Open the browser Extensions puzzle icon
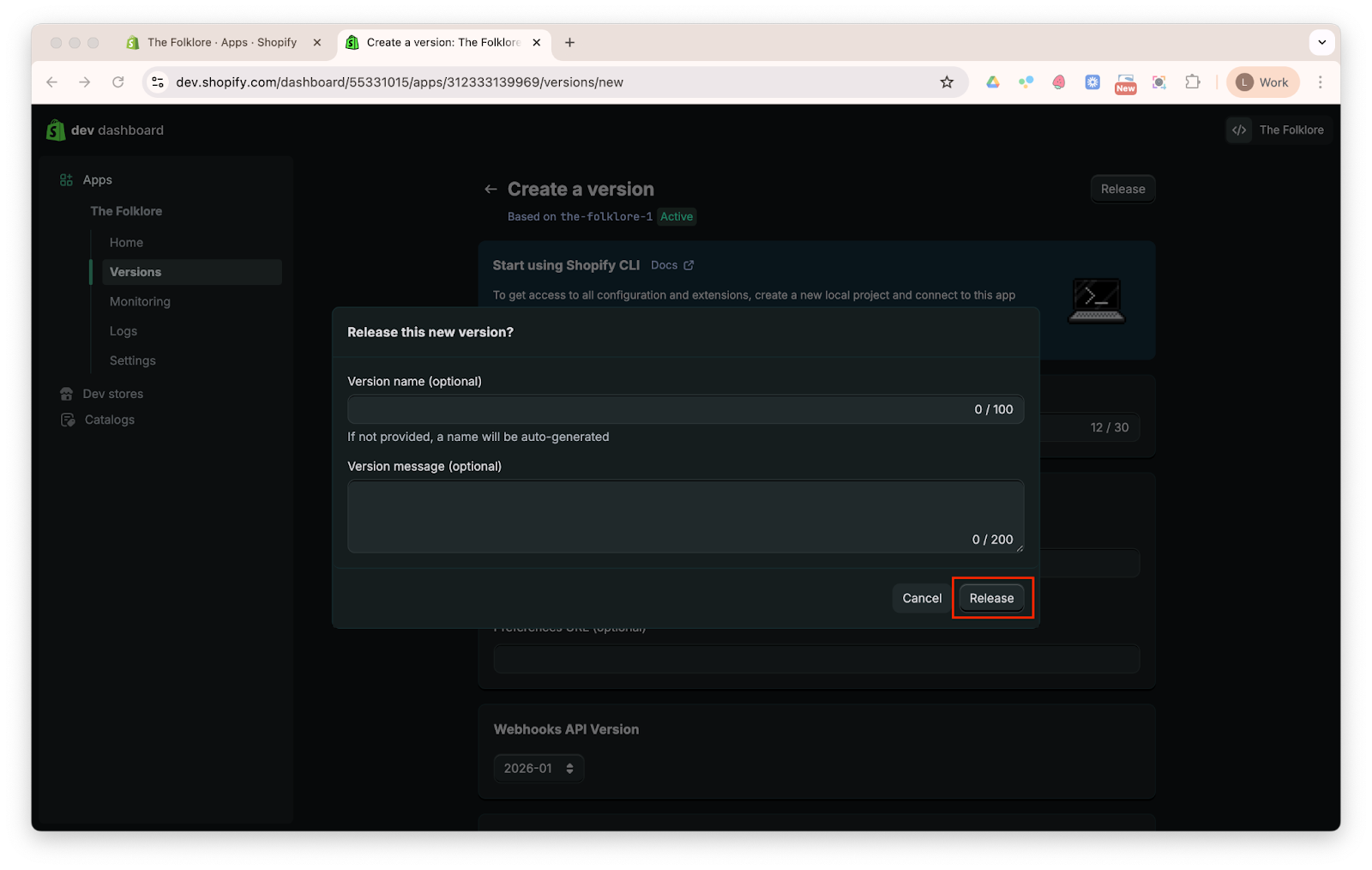Image resolution: width=1372 pixels, height=870 pixels. (1192, 82)
